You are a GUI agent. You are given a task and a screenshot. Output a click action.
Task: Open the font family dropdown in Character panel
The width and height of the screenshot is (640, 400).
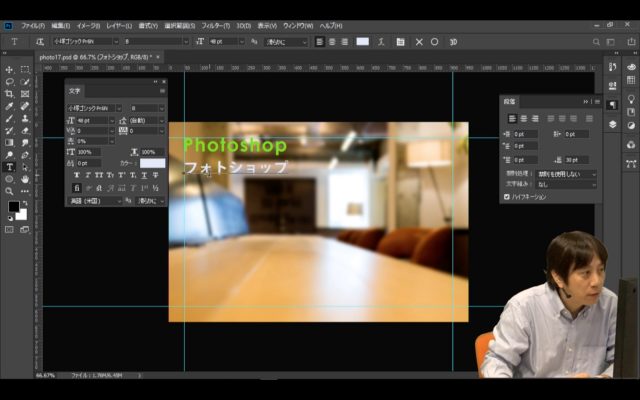click(x=94, y=108)
